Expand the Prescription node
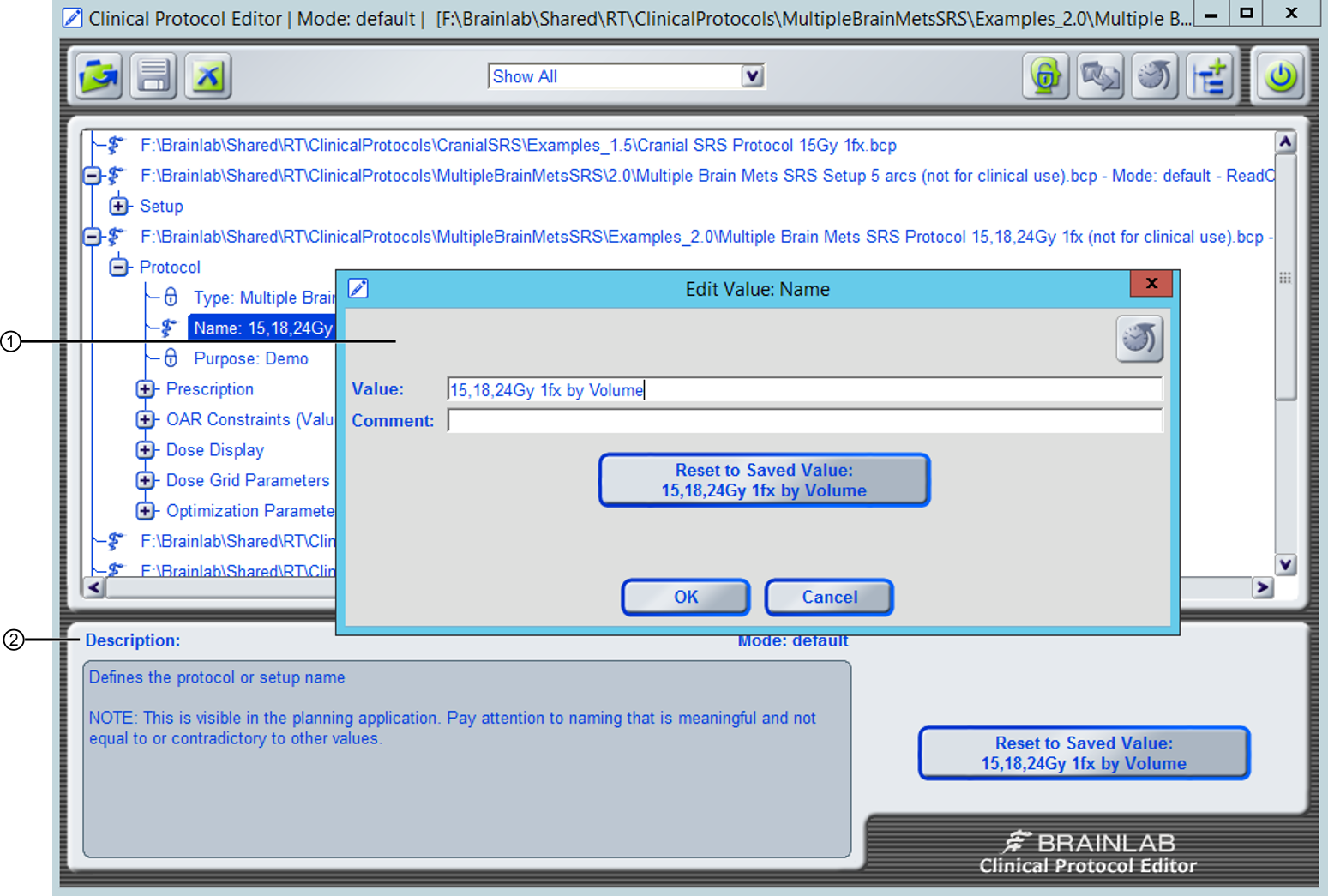This screenshot has width=1328, height=896. pos(146,389)
